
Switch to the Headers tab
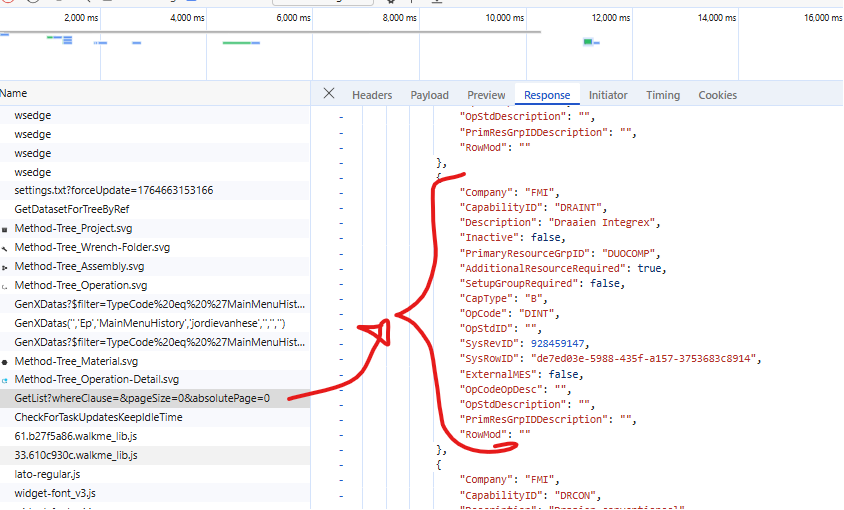coord(371,95)
